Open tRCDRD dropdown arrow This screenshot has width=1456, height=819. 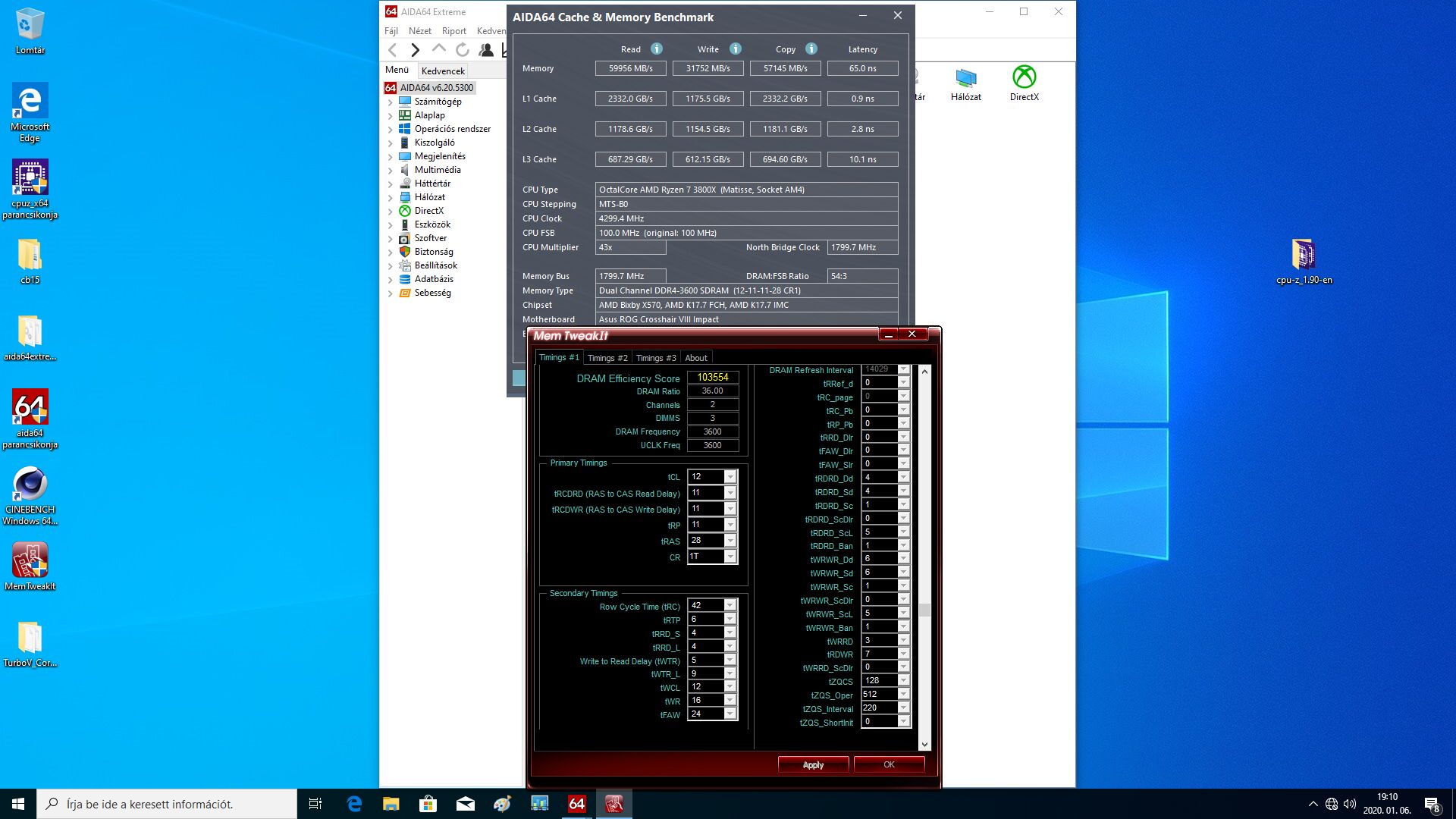(730, 493)
